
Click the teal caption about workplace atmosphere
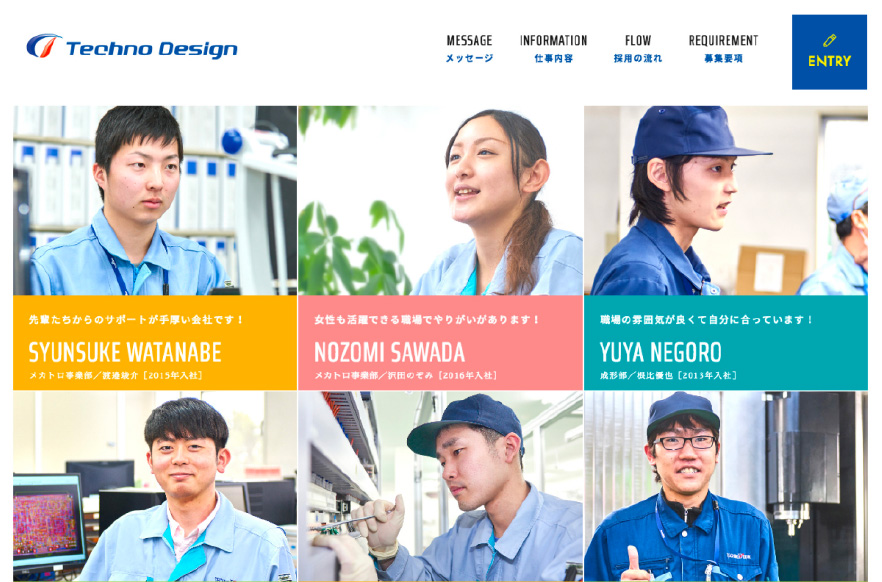click(x=706, y=319)
